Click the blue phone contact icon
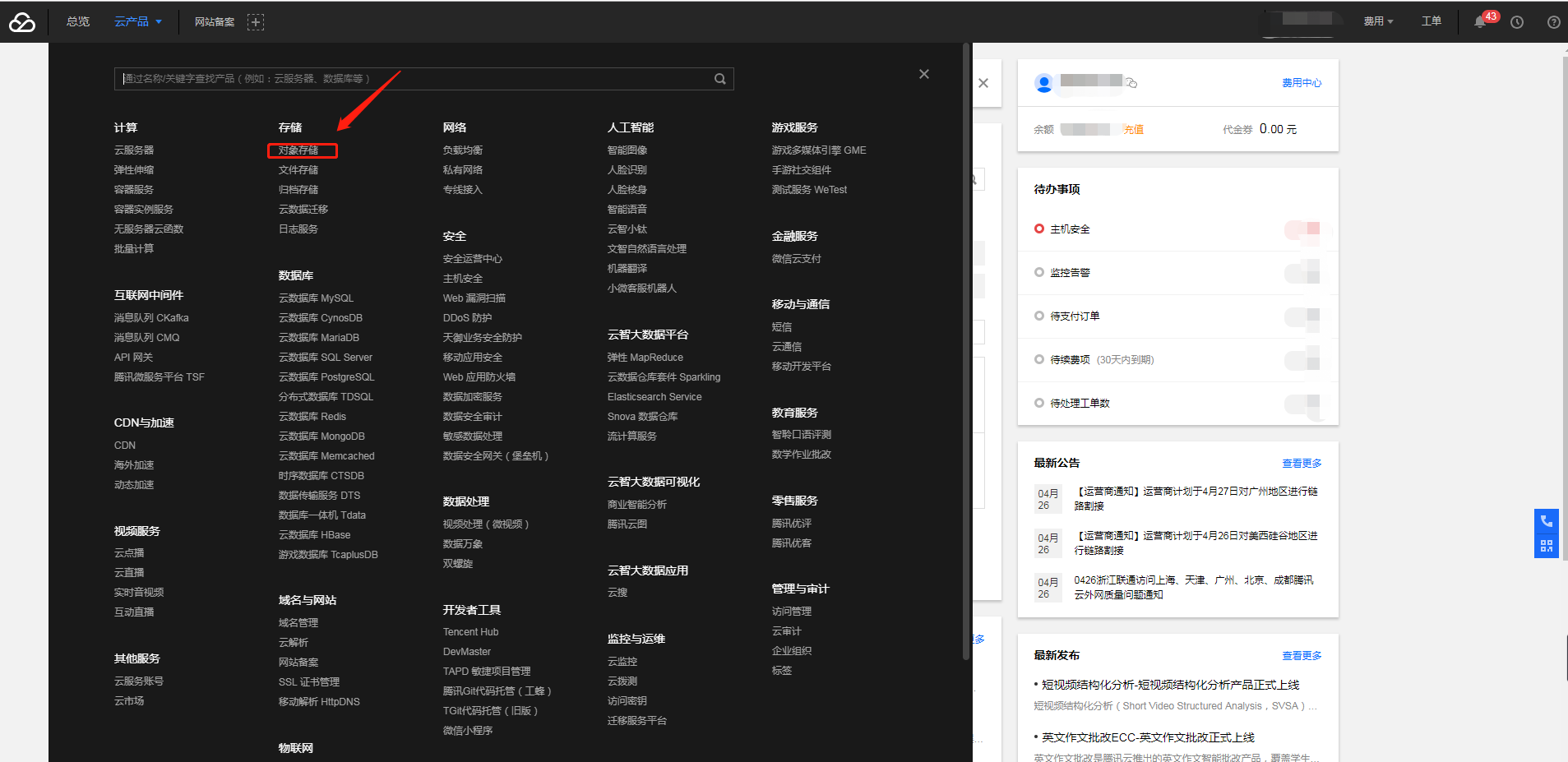 [x=1547, y=521]
